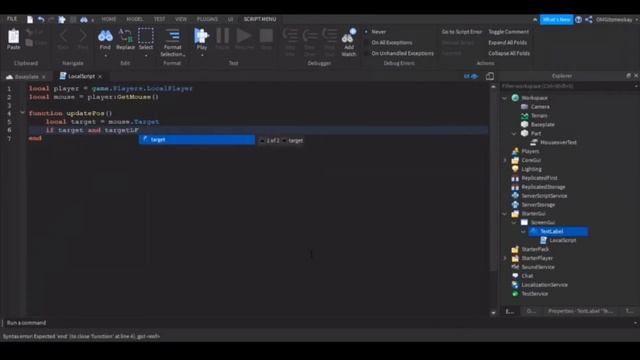This screenshot has height=360, width=640.
Task: Click the Resume test control
Action: point(244,36)
